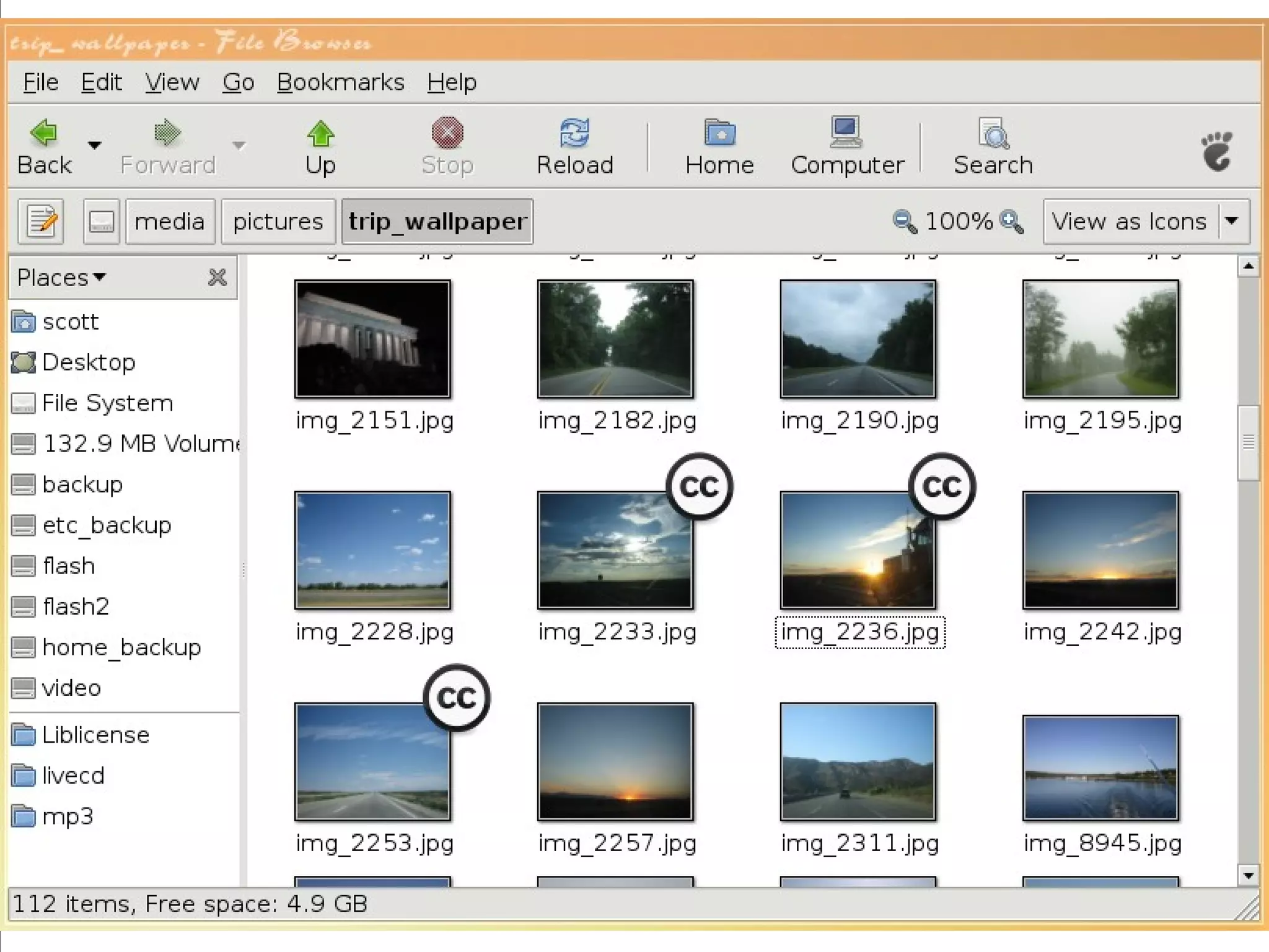
Task: Expand the Places pane selector
Action: [x=61, y=277]
